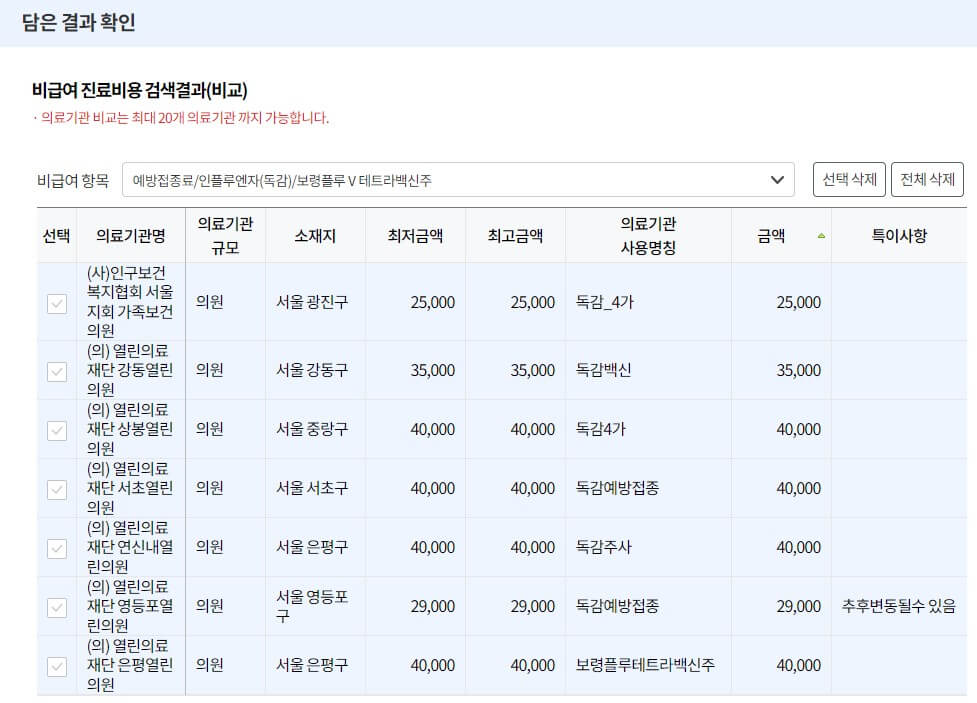The height and width of the screenshot is (703, 977).
Task: Toggle the 연신내열린의원 checkbox
Action: [x=55, y=547]
